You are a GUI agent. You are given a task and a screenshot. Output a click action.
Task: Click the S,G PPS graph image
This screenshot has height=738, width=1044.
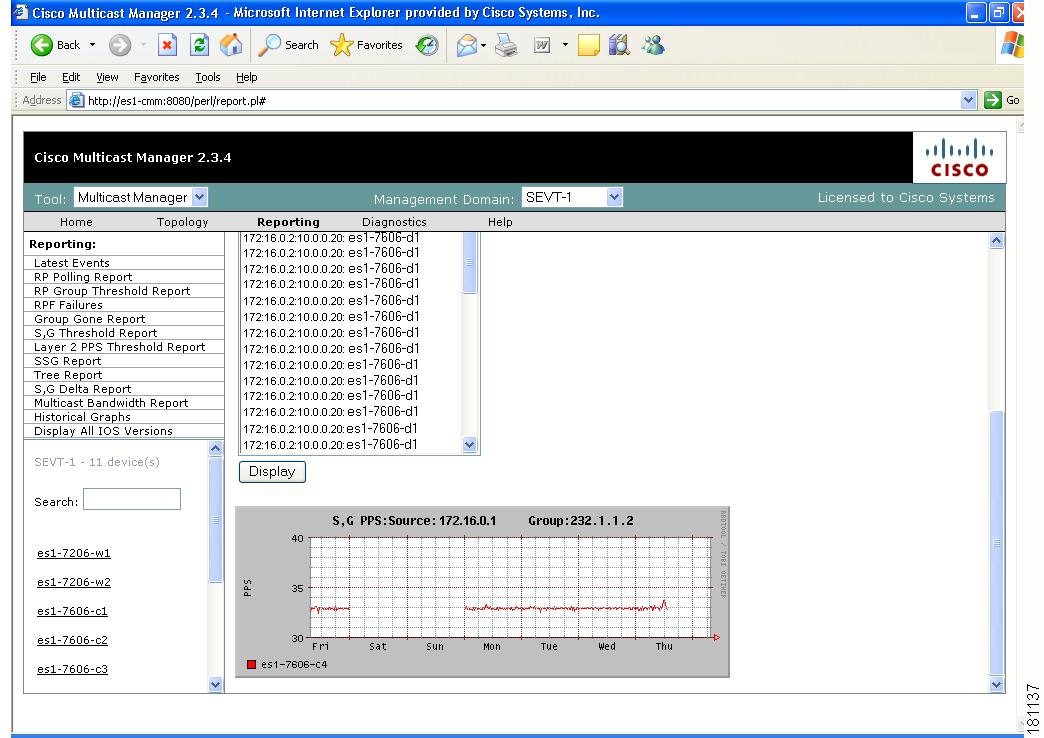[x=482, y=592]
